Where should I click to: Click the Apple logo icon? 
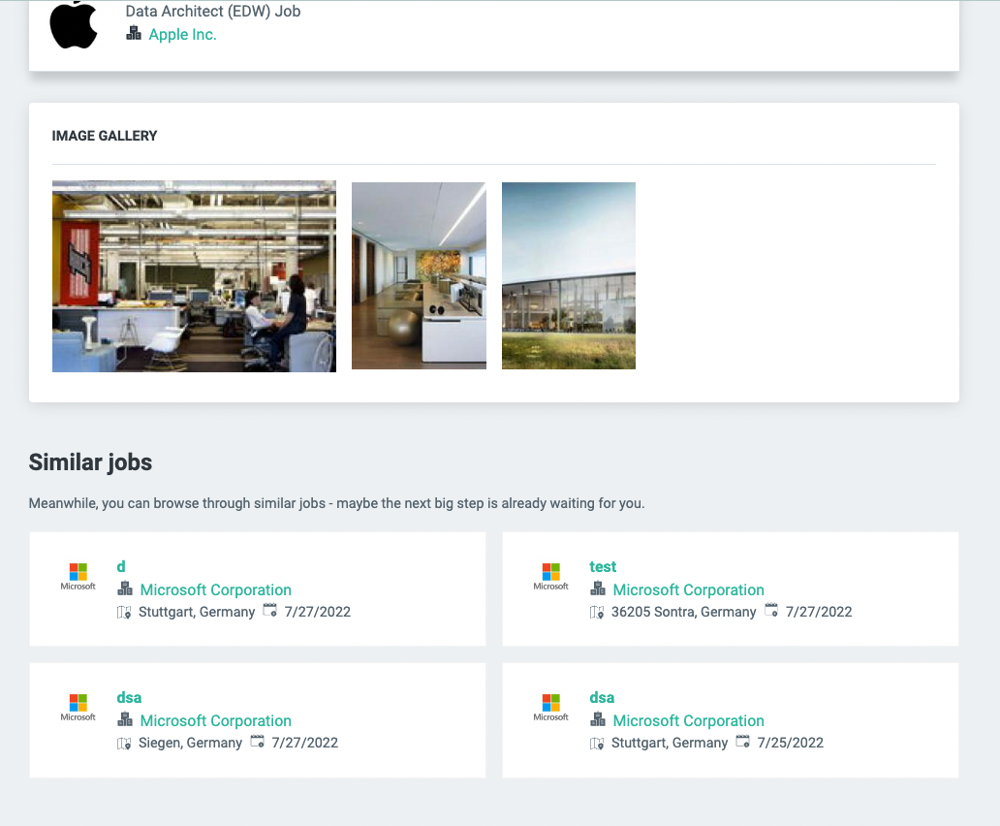(73, 25)
